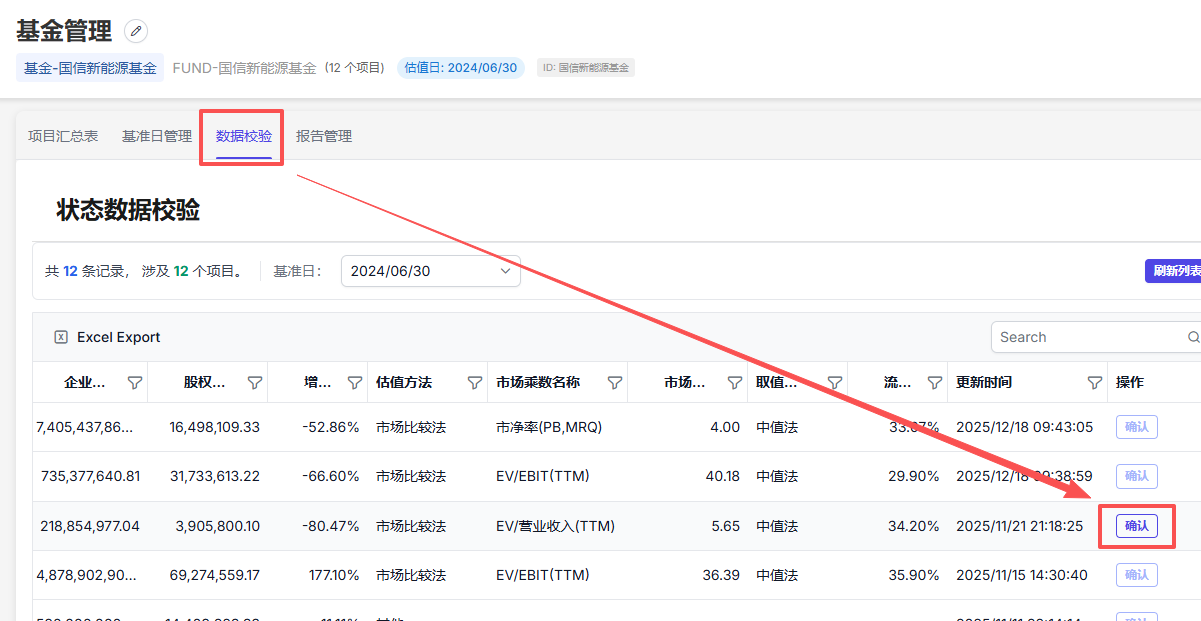
Task: Filter the 估值方法 column
Action: click(475, 382)
